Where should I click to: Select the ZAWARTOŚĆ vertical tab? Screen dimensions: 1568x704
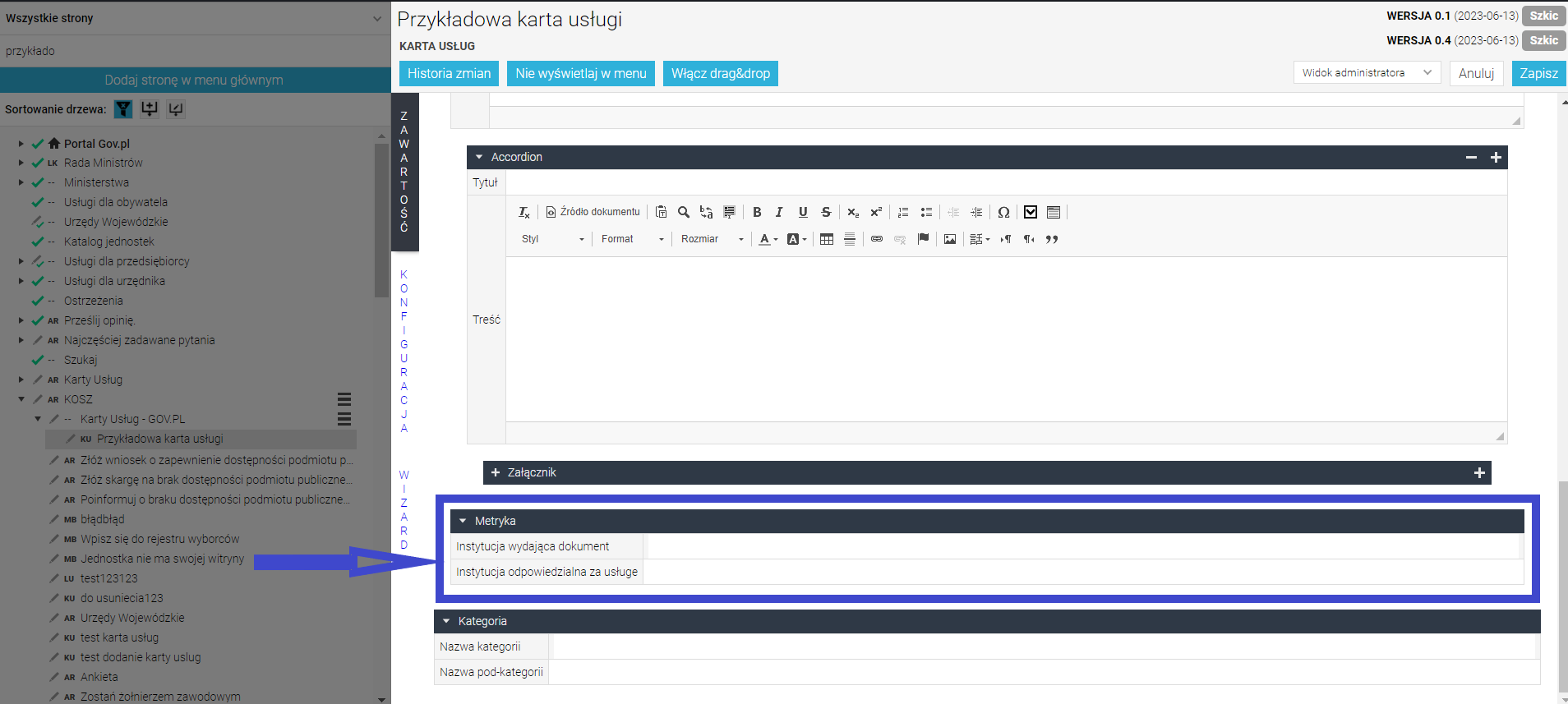point(404,172)
